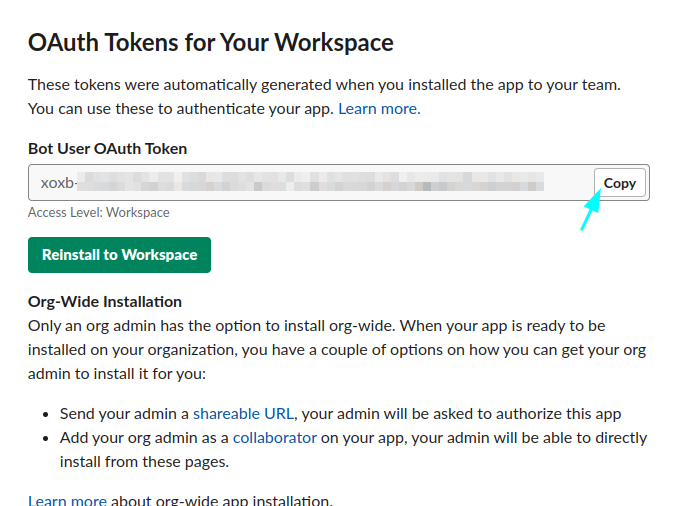Open the collaborator link
The height and width of the screenshot is (506, 677).
point(274,438)
